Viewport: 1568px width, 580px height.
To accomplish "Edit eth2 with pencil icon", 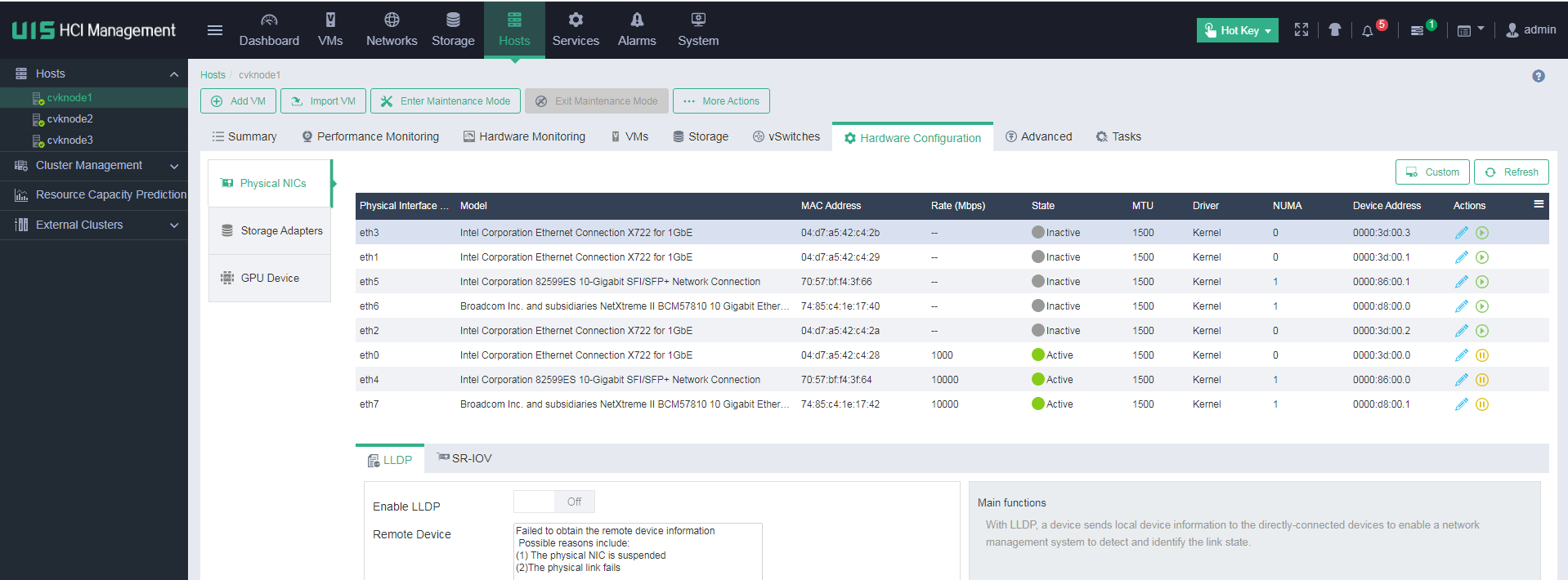I will tap(1462, 331).
